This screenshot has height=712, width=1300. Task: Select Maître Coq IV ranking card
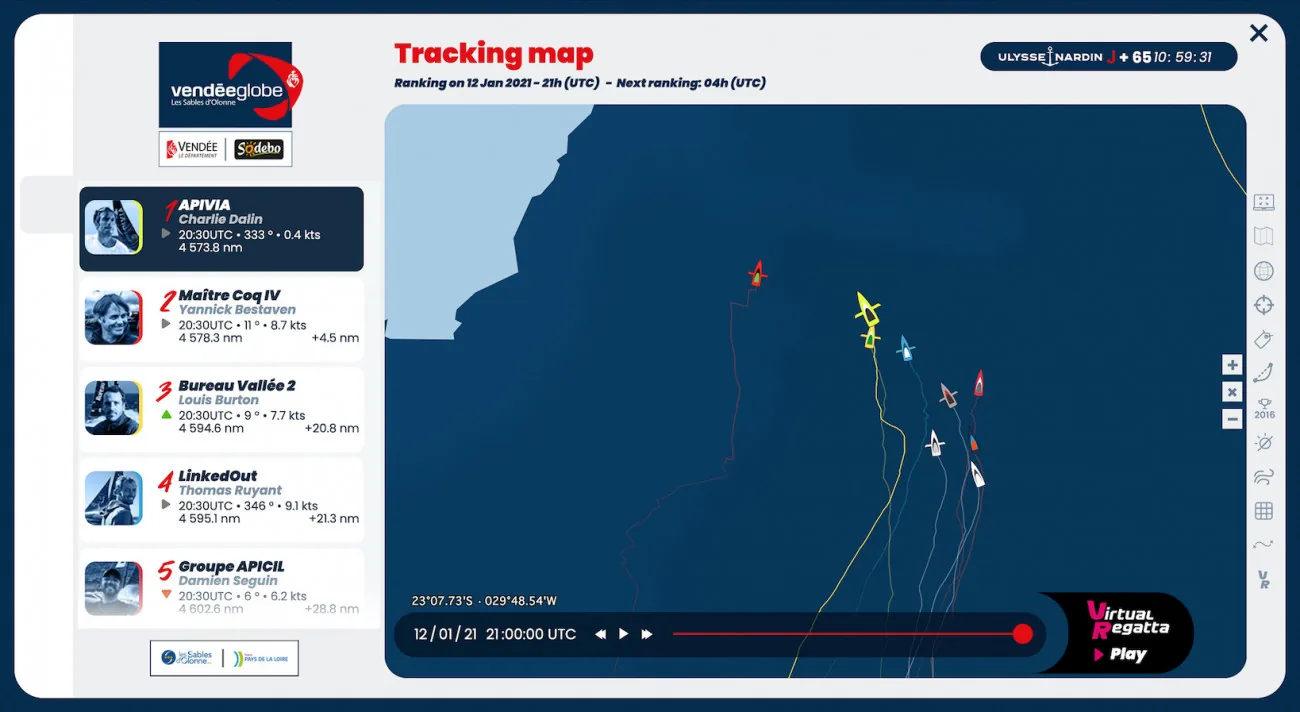[222, 319]
